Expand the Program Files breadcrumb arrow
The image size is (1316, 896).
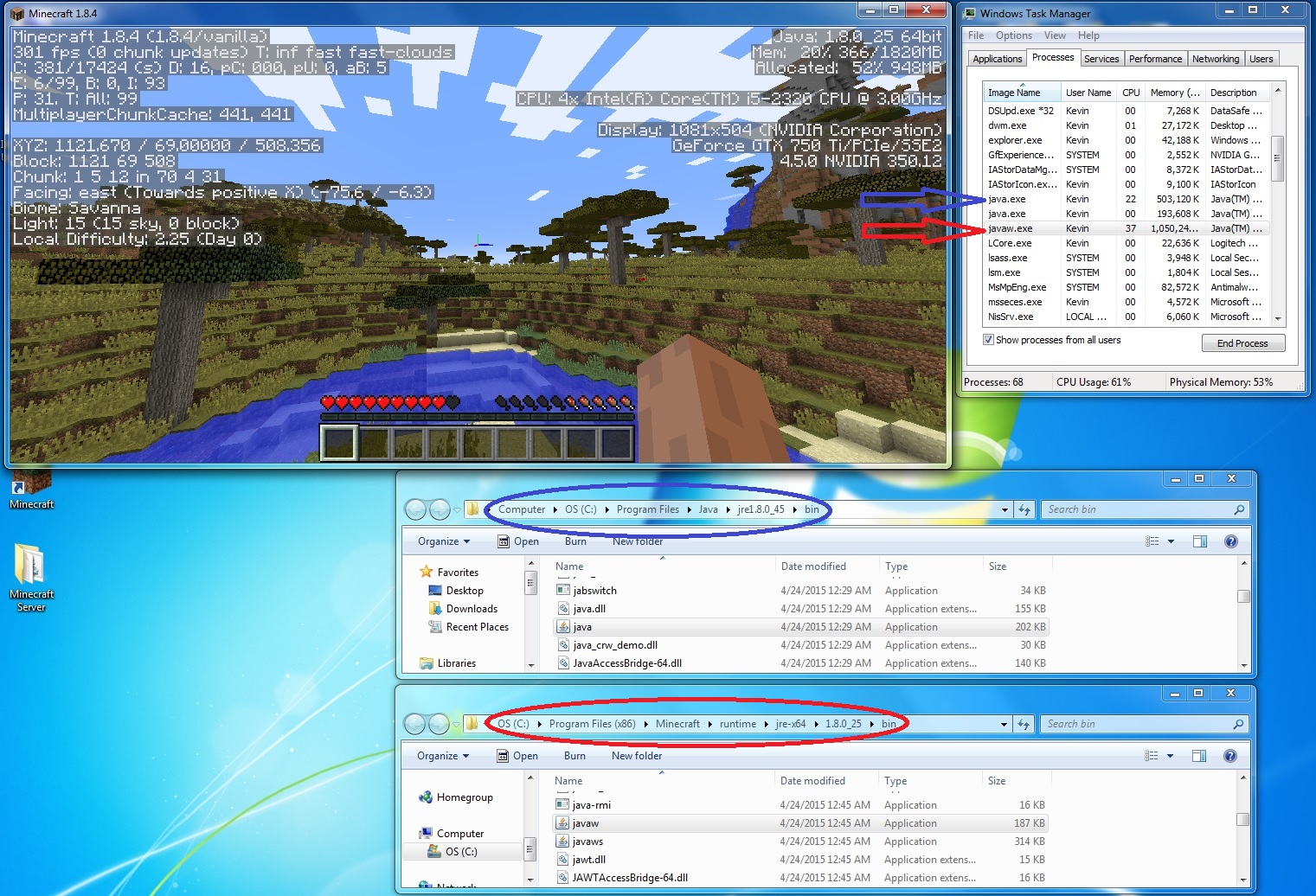[690, 509]
